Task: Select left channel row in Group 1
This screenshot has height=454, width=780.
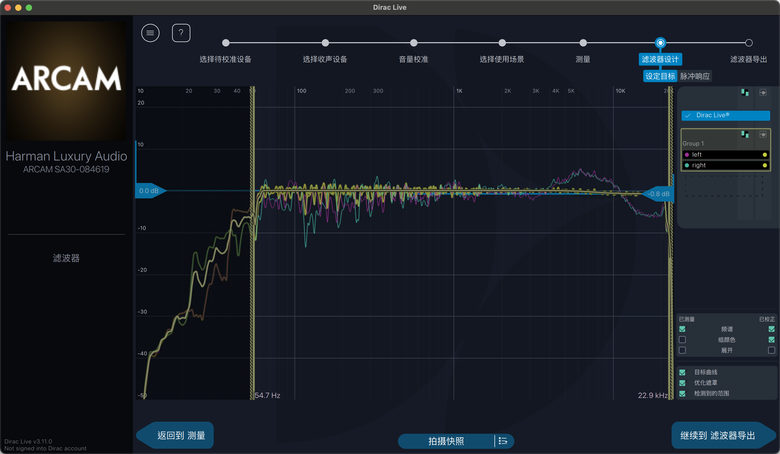Action: pos(726,155)
